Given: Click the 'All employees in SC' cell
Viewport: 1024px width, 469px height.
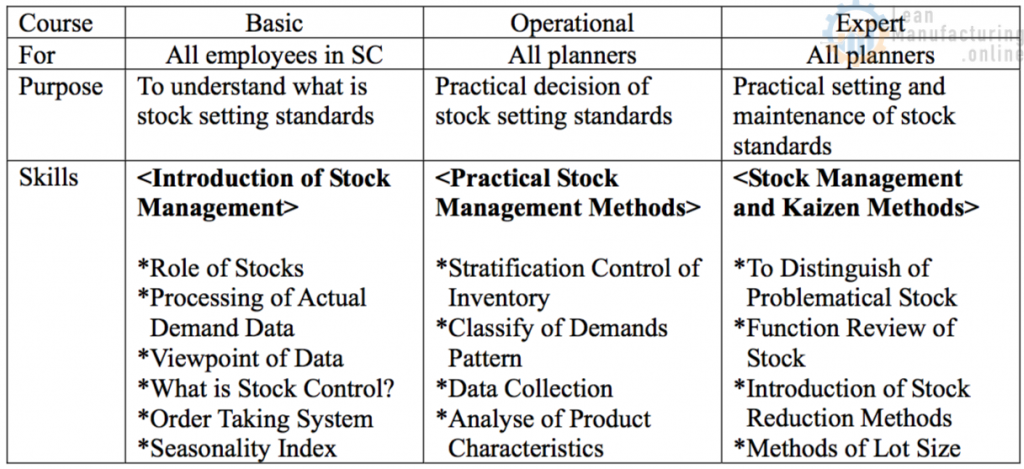Looking at the screenshot, I should point(274,55).
